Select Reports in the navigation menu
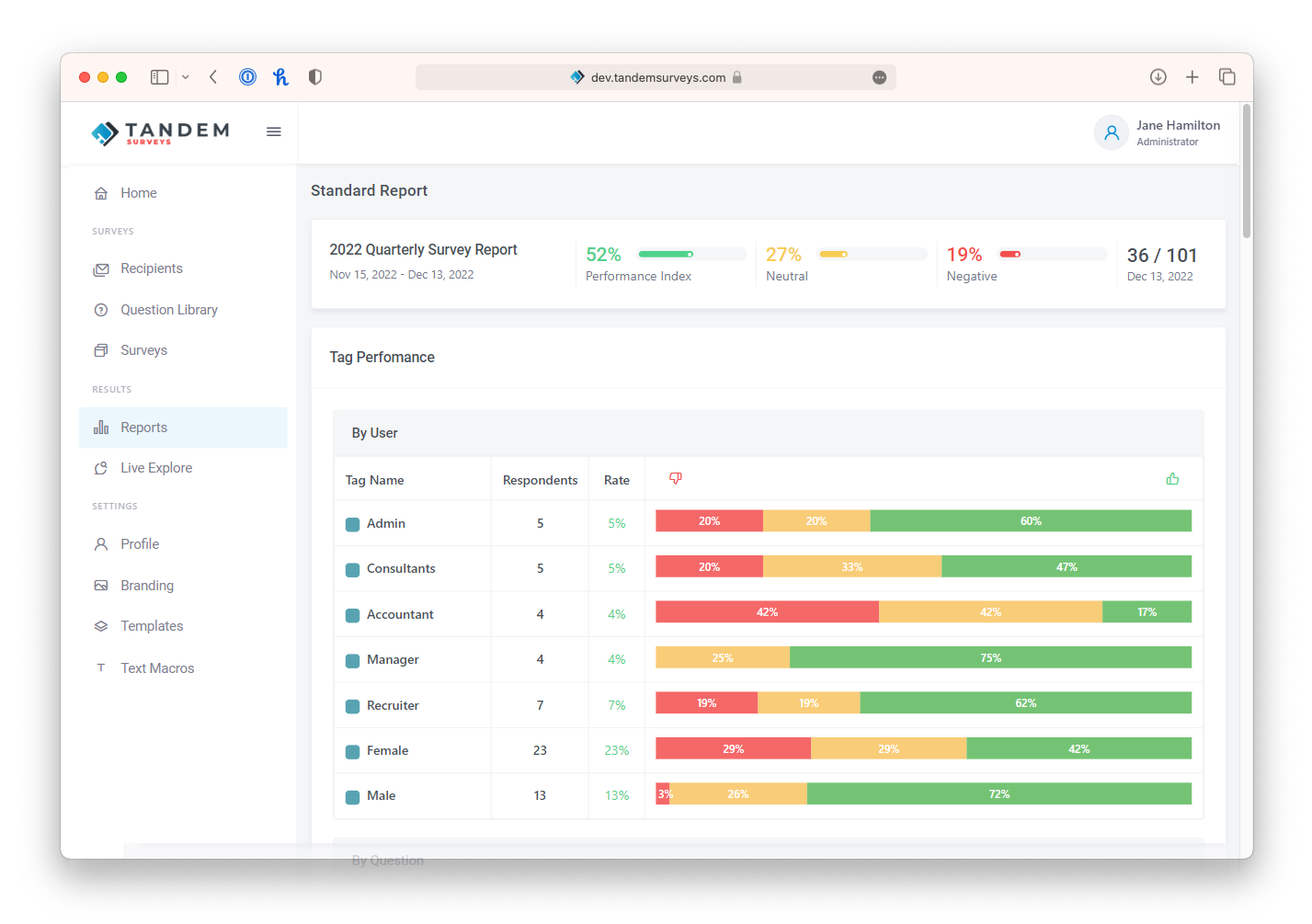 pyautogui.click(x=143, y=428)
